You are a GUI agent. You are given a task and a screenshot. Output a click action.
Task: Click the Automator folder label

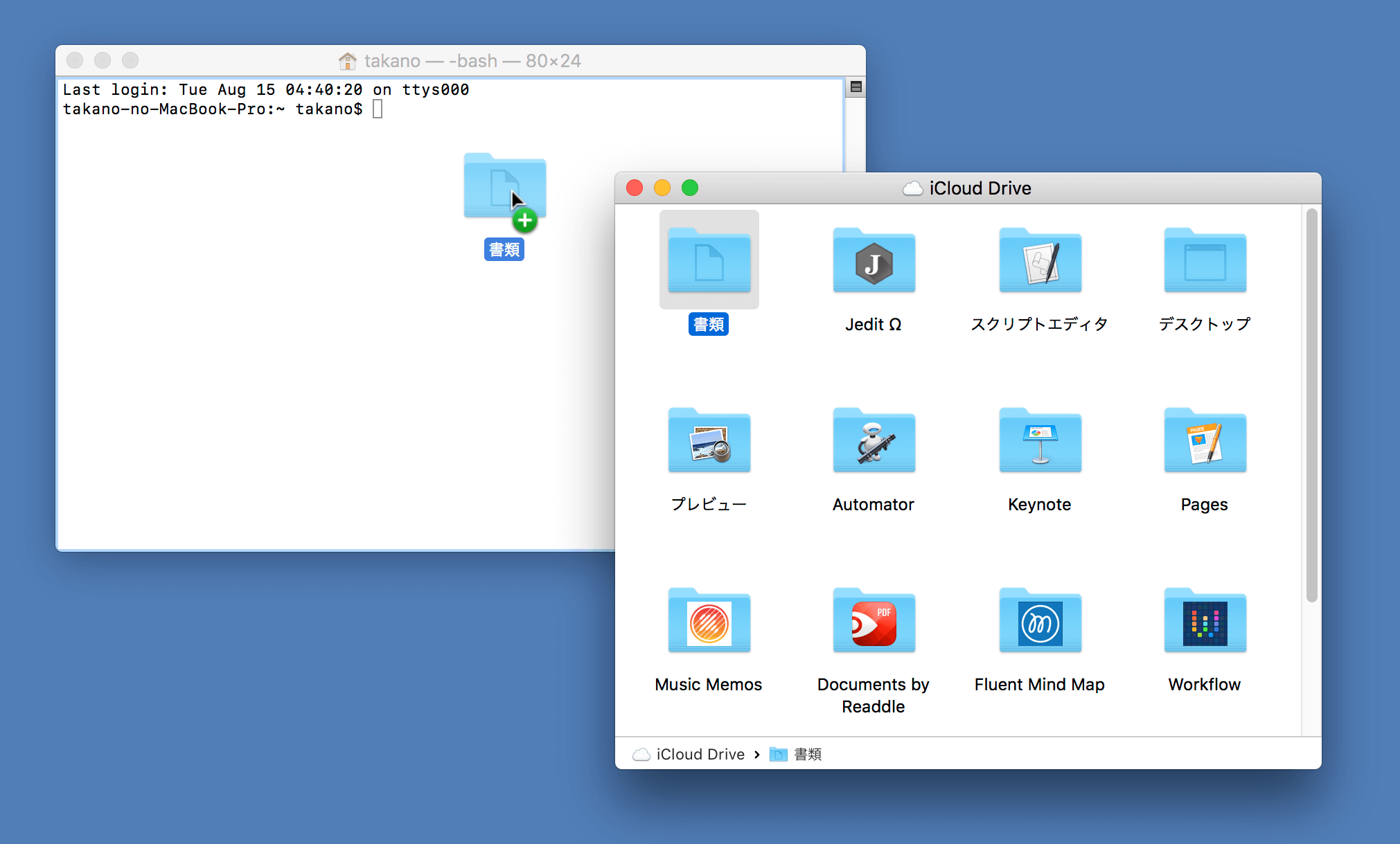874,504
